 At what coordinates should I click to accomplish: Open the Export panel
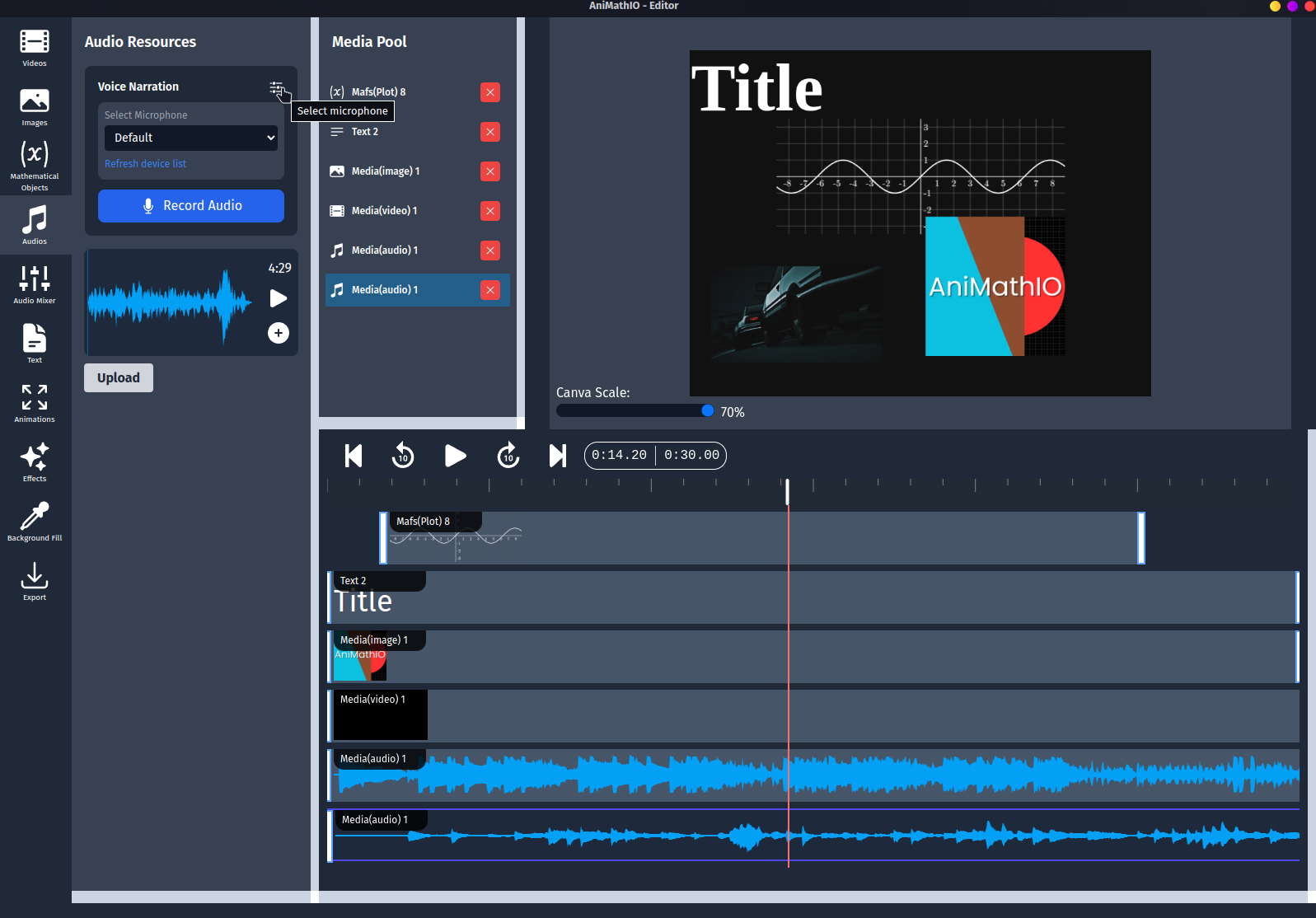[x=35, y=581]
